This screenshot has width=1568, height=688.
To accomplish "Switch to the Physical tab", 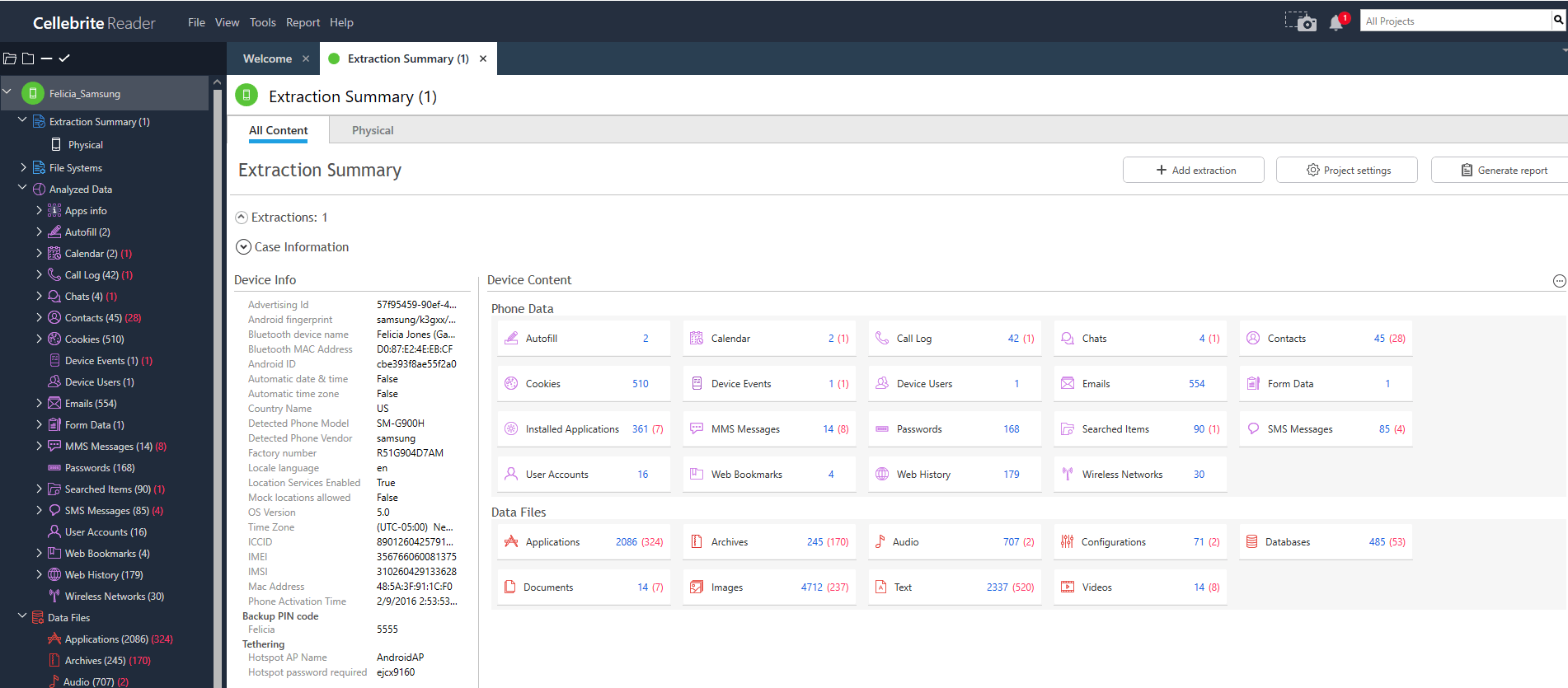I will (373, 130).
